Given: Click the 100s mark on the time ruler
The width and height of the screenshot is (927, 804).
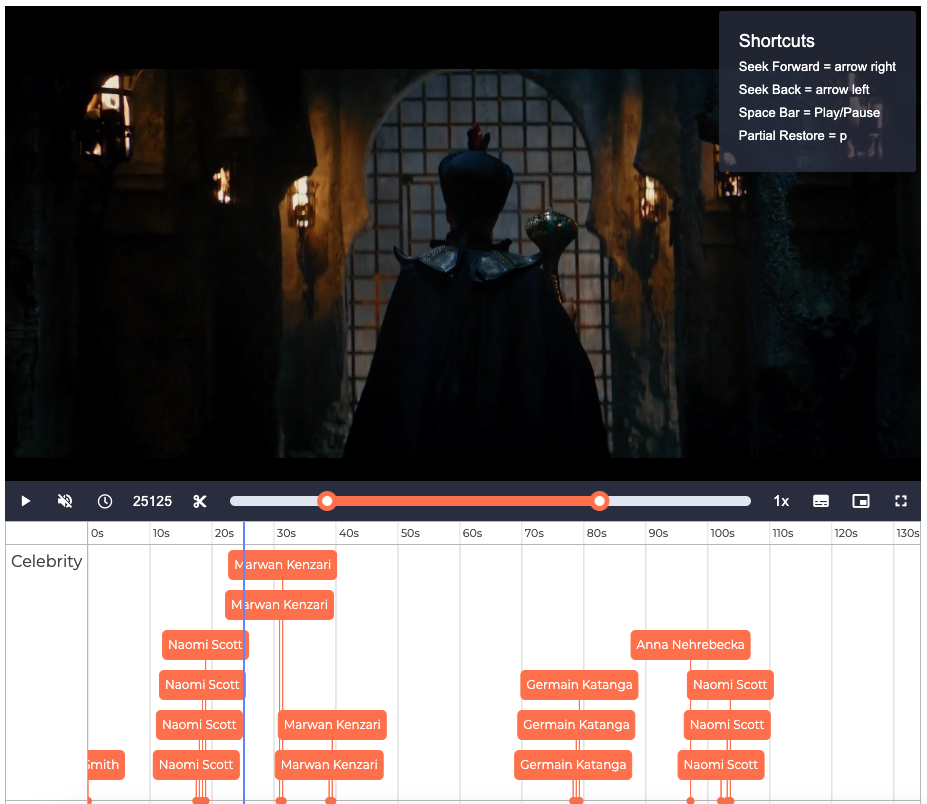Looking at the screenshot, I should [x=722, y=533].
